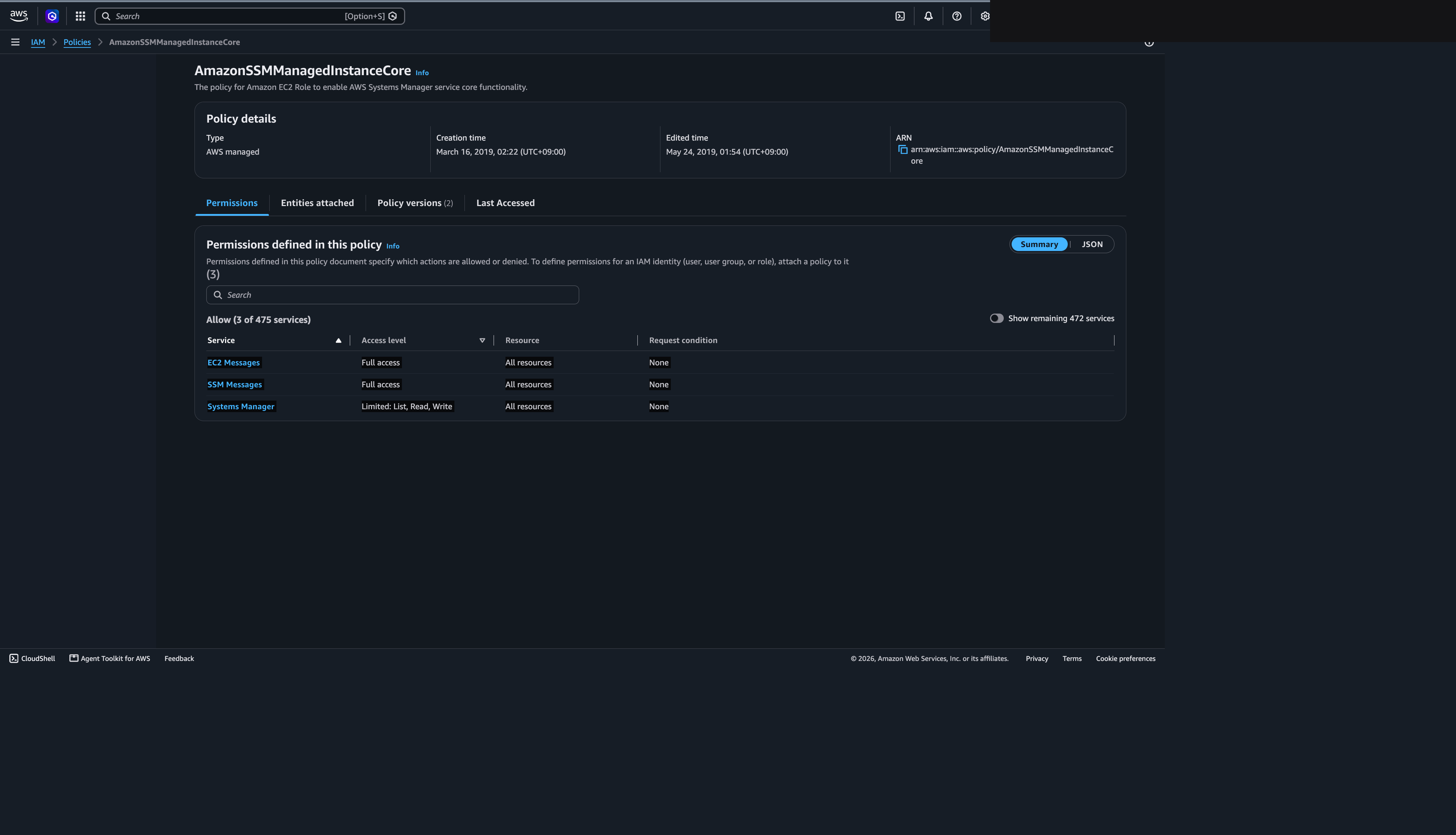This screenshot has height=835, width=1456.
Task: Open the help question mark icon
Action: click(x=957, y=16)
